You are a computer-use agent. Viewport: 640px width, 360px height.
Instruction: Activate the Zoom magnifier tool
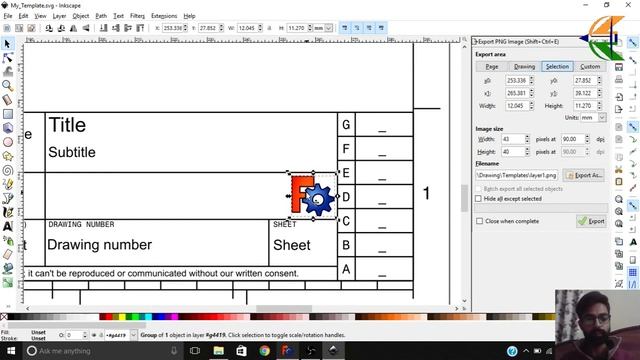(x=7, y=86)
